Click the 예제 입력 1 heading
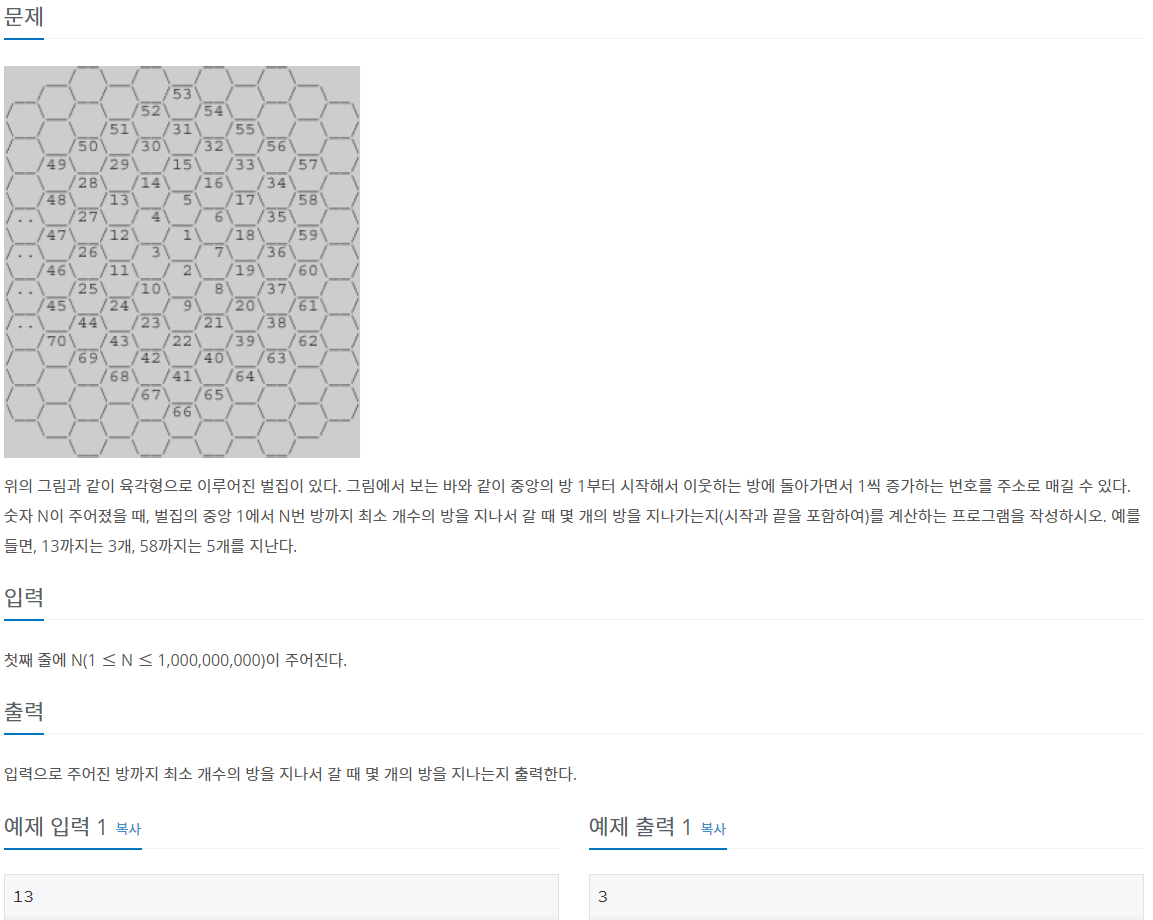Image resolution: width=1153 pixels, height=920 pixels. (x=57, y=826)
